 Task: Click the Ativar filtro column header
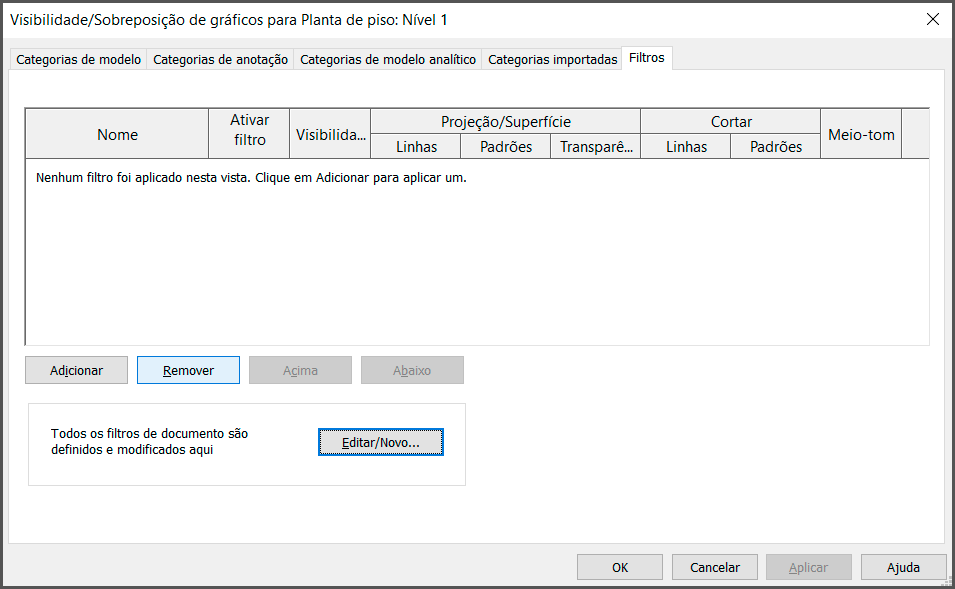click(x=249, y=131)
